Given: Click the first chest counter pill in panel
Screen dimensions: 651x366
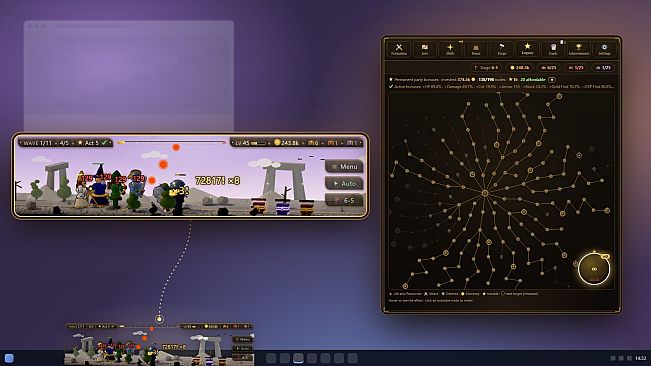Looking at the screenshot, I should [548, 68].
